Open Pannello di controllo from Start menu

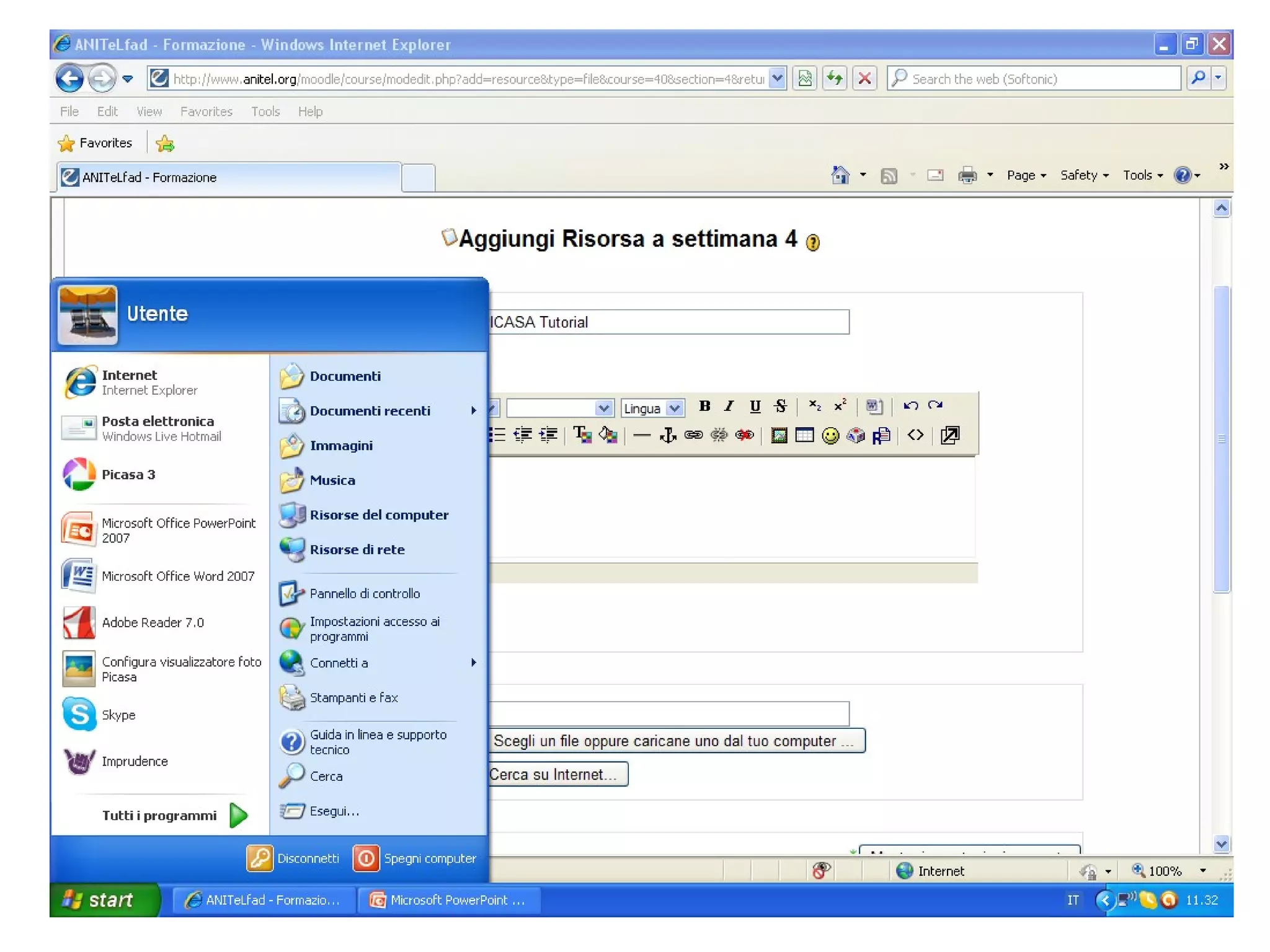pos(365,593)
